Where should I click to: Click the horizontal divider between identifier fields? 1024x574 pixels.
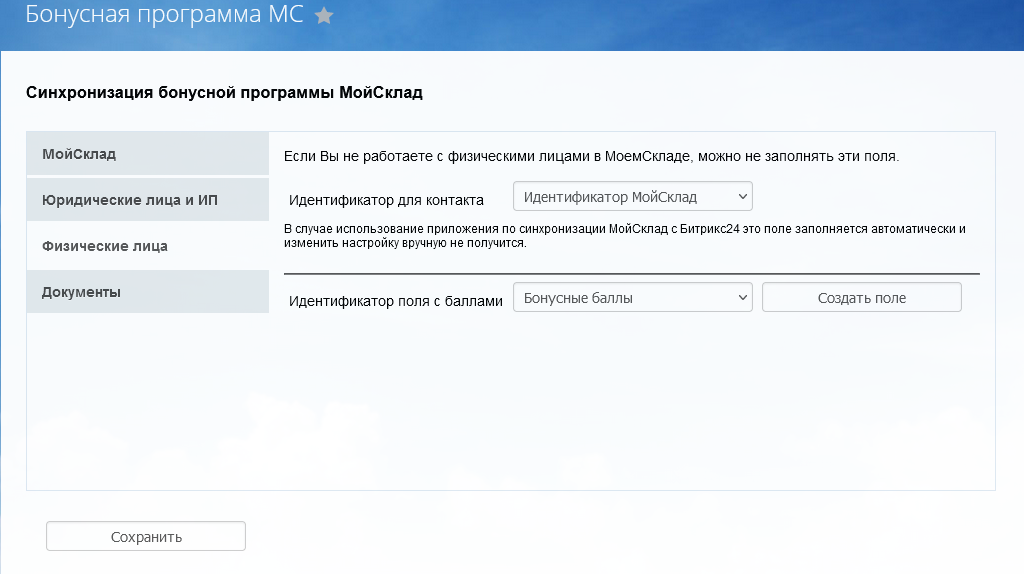632,273
